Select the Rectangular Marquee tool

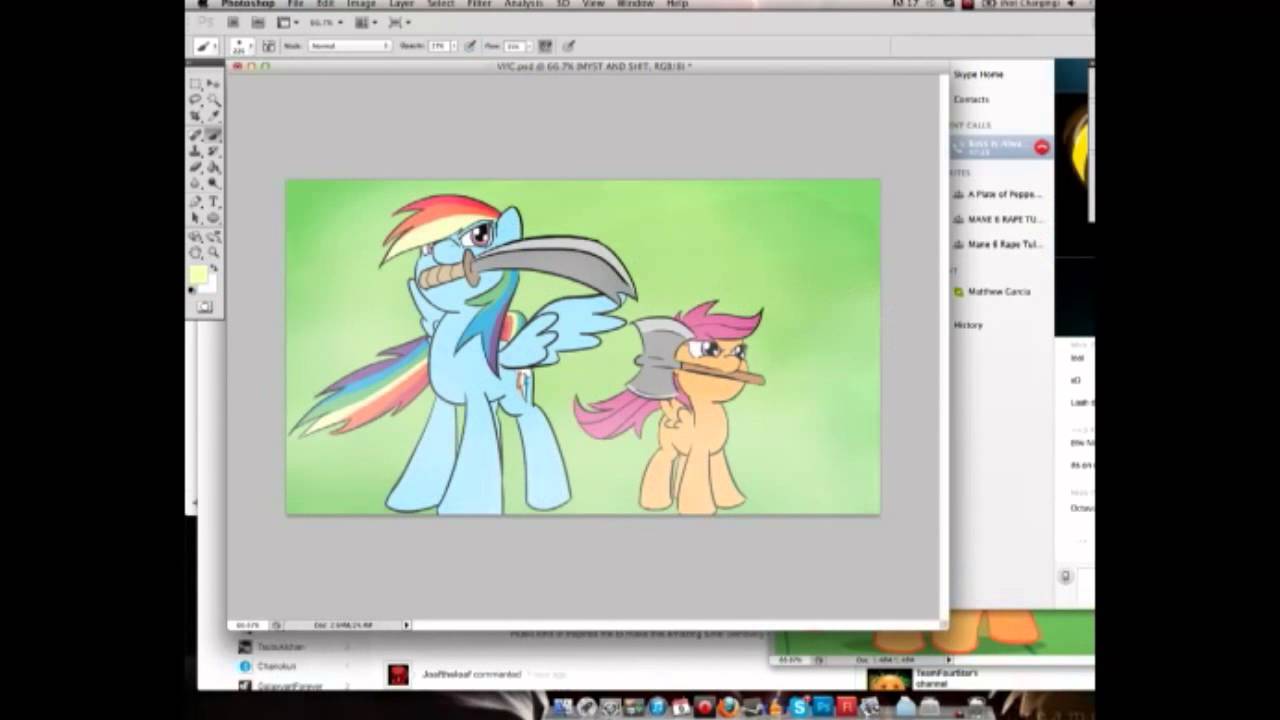196,84
